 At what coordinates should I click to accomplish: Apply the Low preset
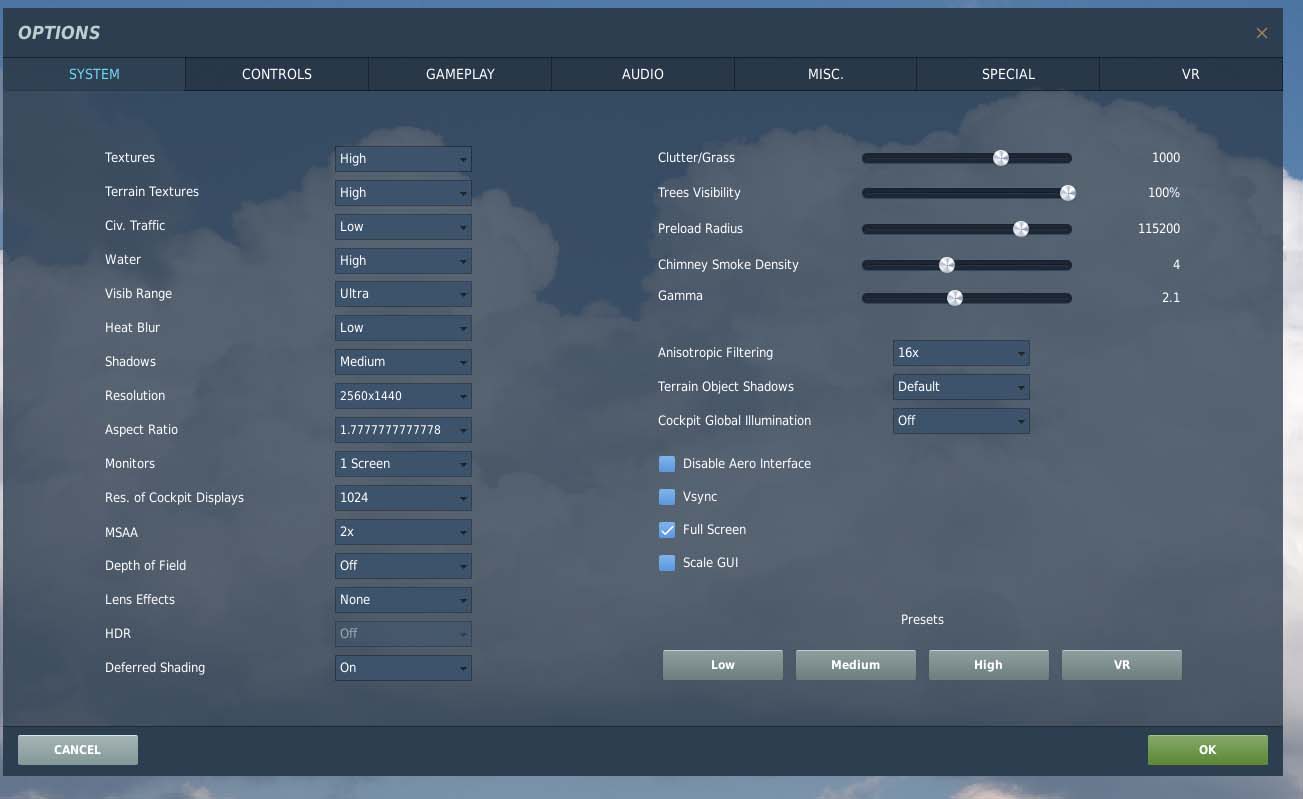coord(723,665)
